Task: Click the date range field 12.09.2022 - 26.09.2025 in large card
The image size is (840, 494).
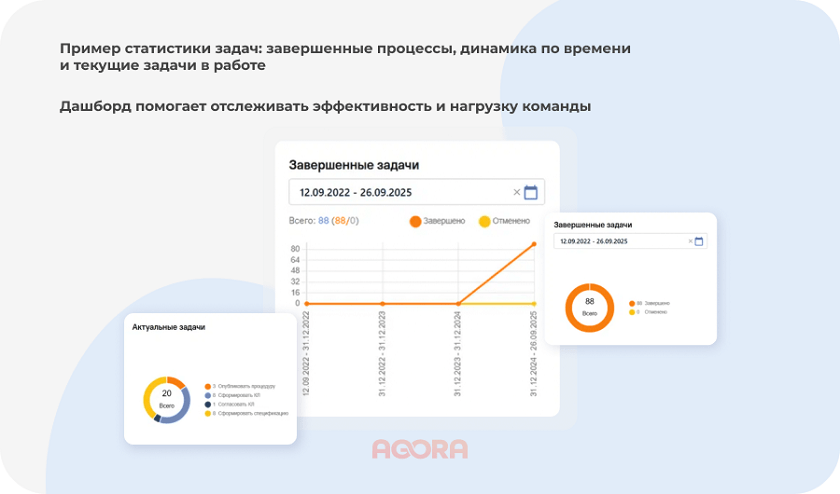Action: (x=400, y=192)
